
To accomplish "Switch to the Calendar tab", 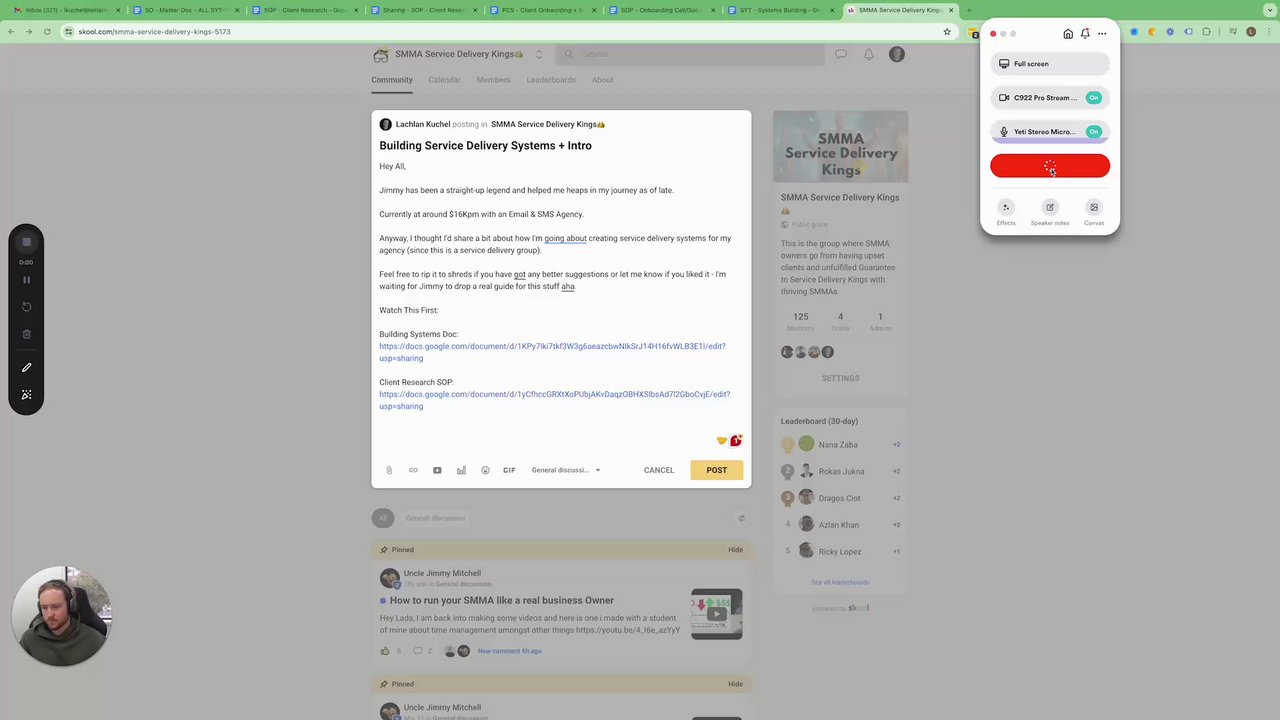I will (444, 80).
